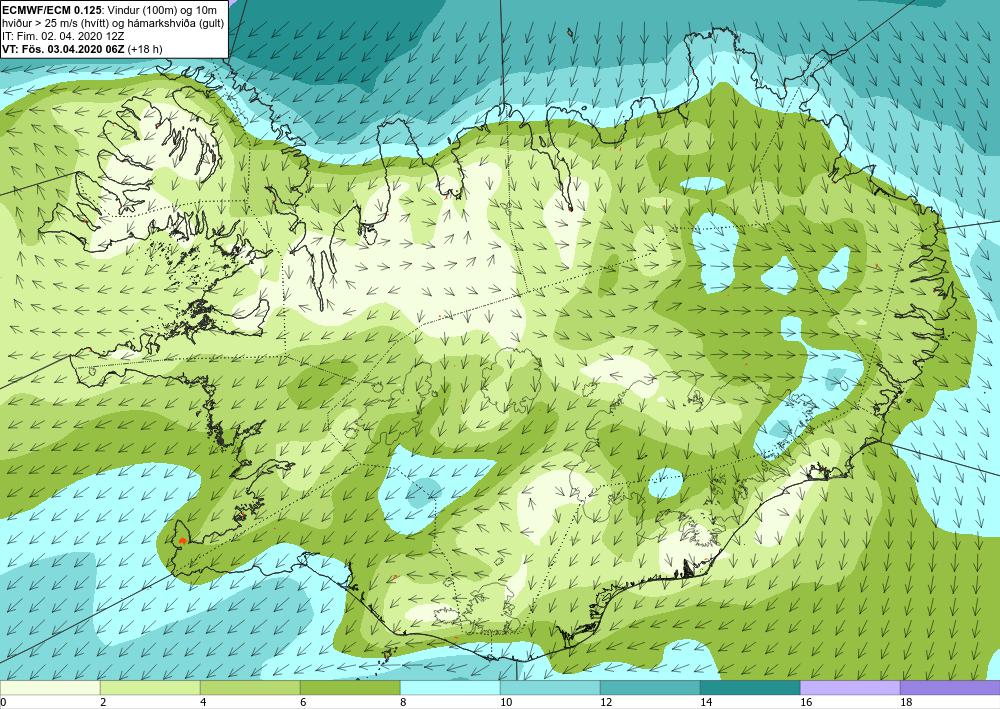Click the '10' label on the wind scale
Viewport: 1000px width, 709px height.
click(x=506, y=703)
